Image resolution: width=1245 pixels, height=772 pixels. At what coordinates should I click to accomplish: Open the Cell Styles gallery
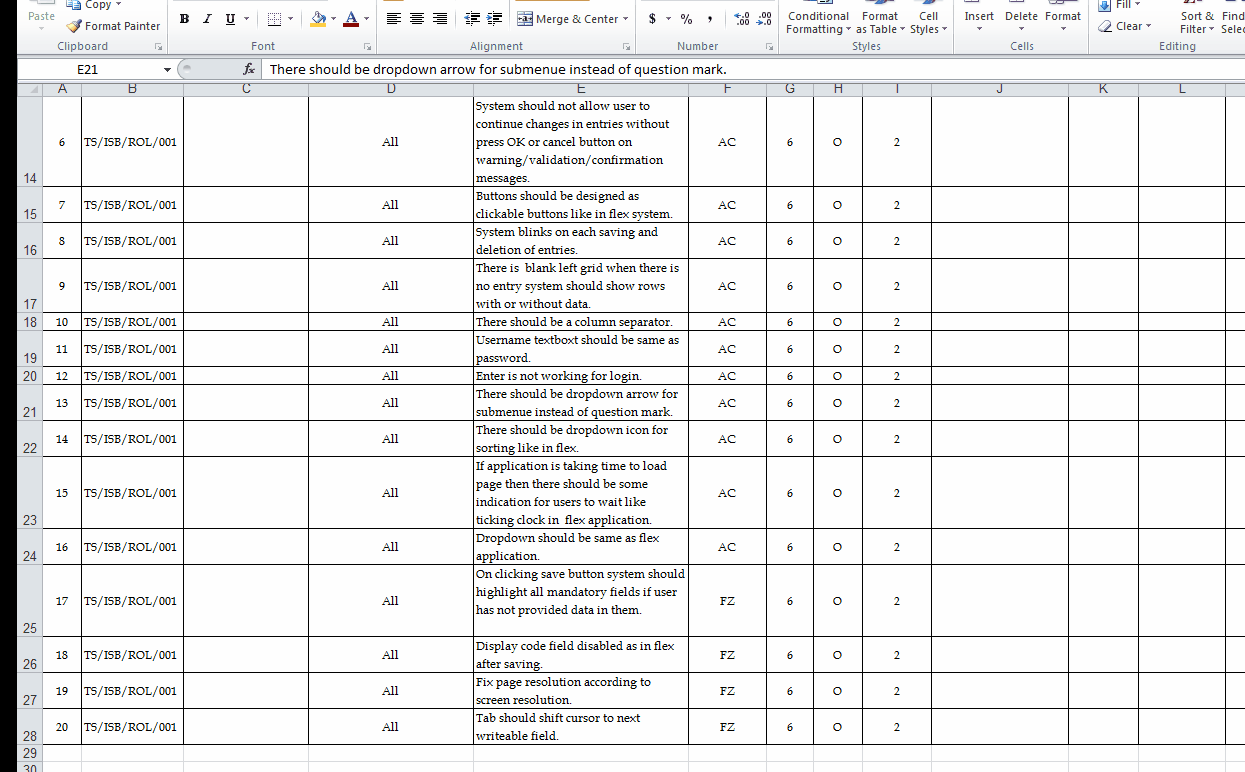coord(928,22)
